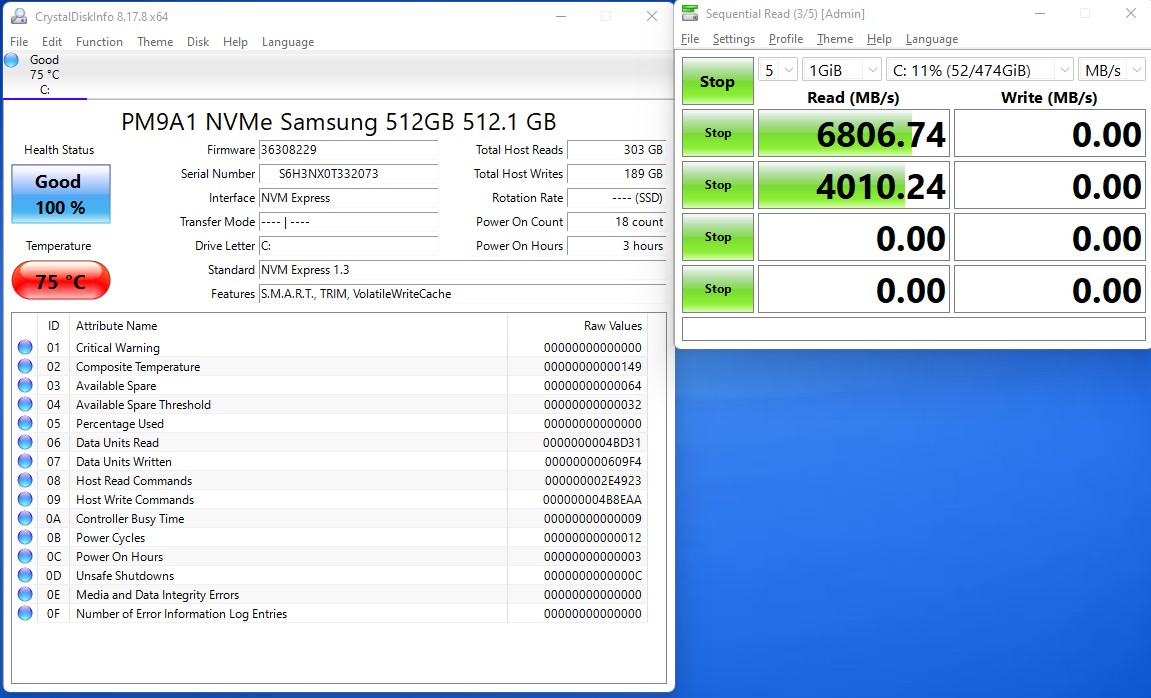Image resolution: width=1151 pixels, height=698 pixels.
Task: Select the Good 75 °C drive C: status tab
Action: pos(44,75)
